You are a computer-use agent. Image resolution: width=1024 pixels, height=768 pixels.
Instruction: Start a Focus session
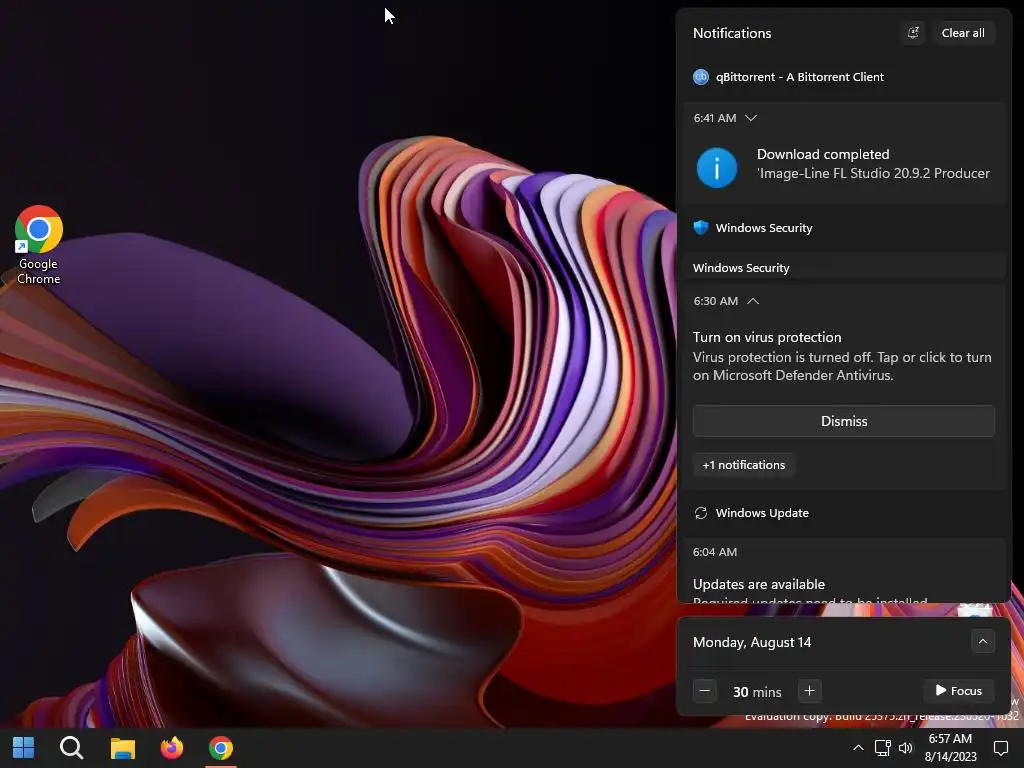(958, 691)
